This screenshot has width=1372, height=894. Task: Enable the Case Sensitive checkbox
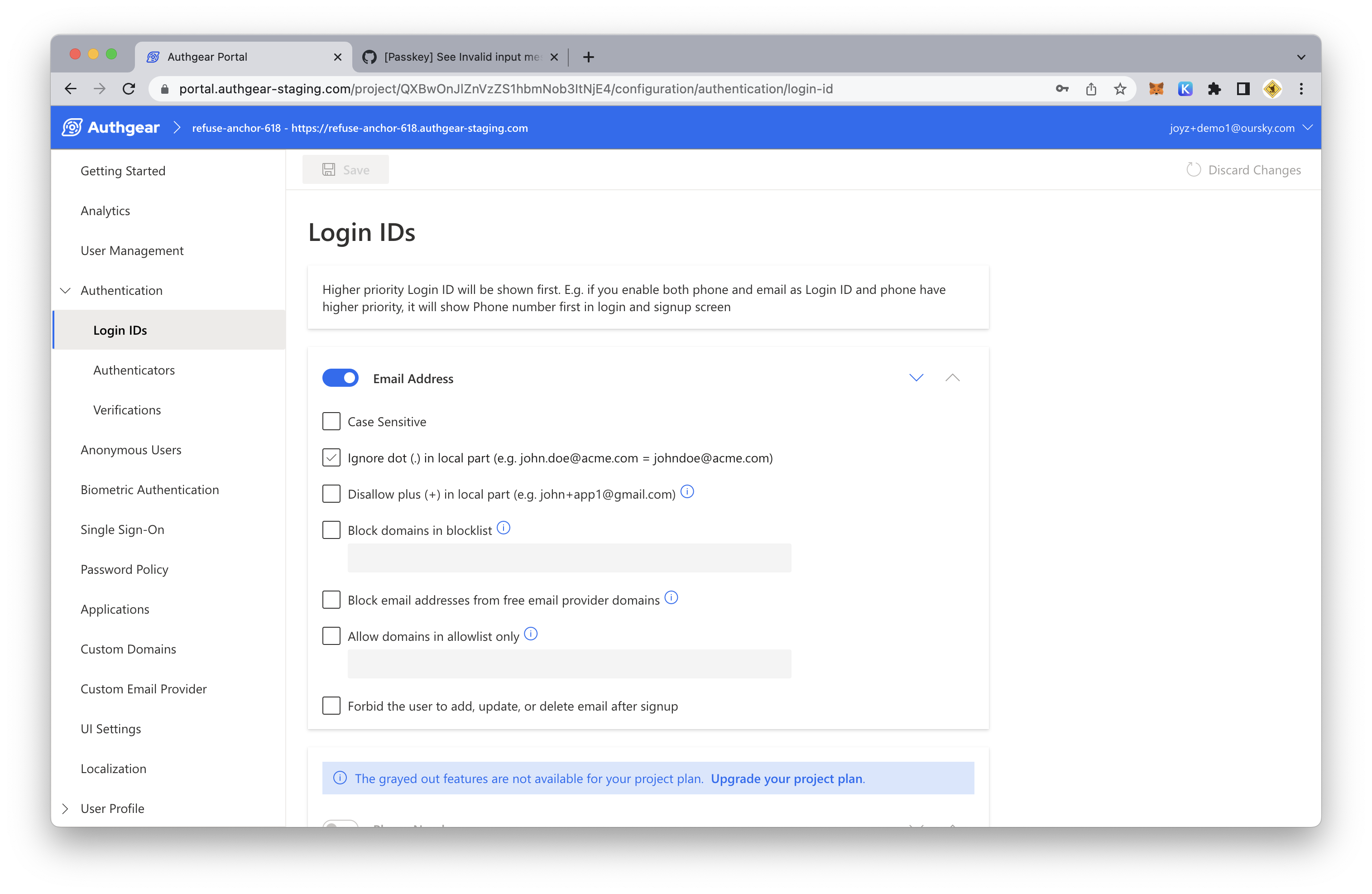[x=331, y=421]
